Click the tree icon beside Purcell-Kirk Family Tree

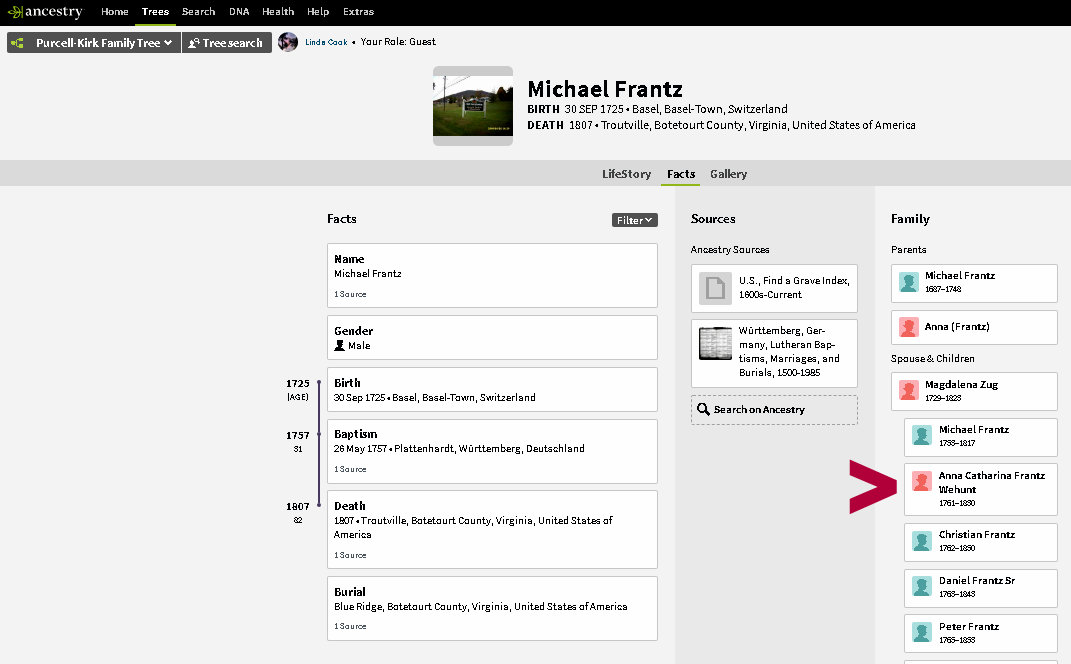(x=18, y=43)
